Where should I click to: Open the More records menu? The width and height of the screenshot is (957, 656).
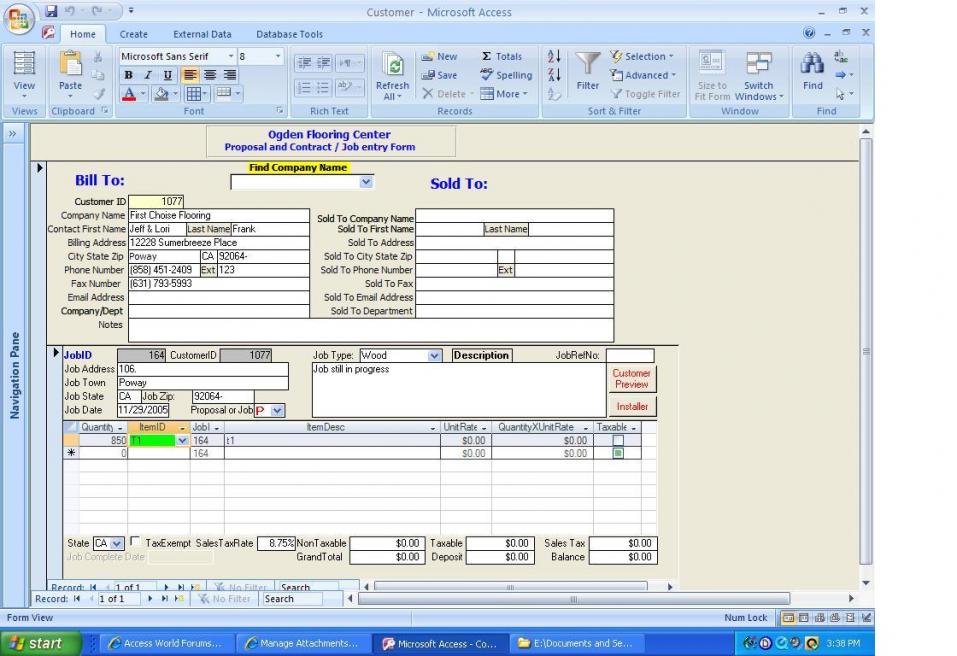(504, 94)
